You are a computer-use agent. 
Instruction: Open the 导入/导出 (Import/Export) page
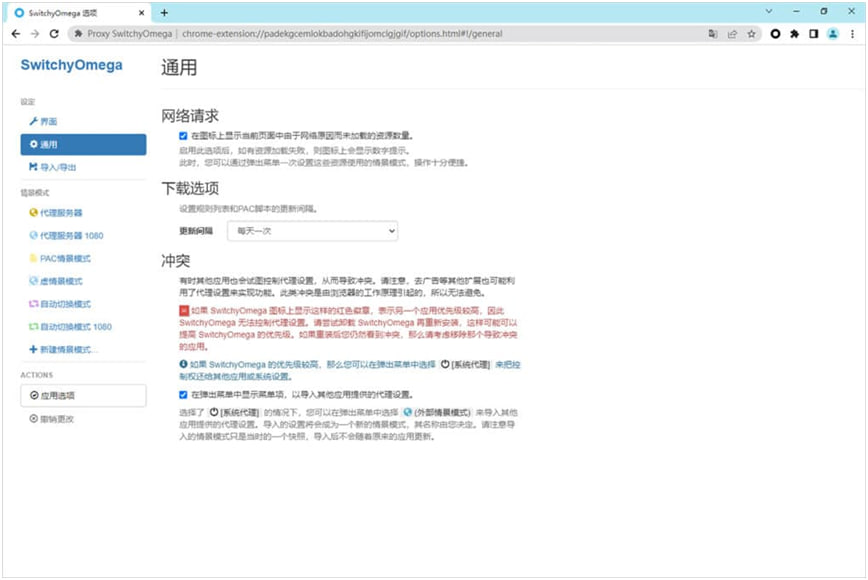point(56,167)
